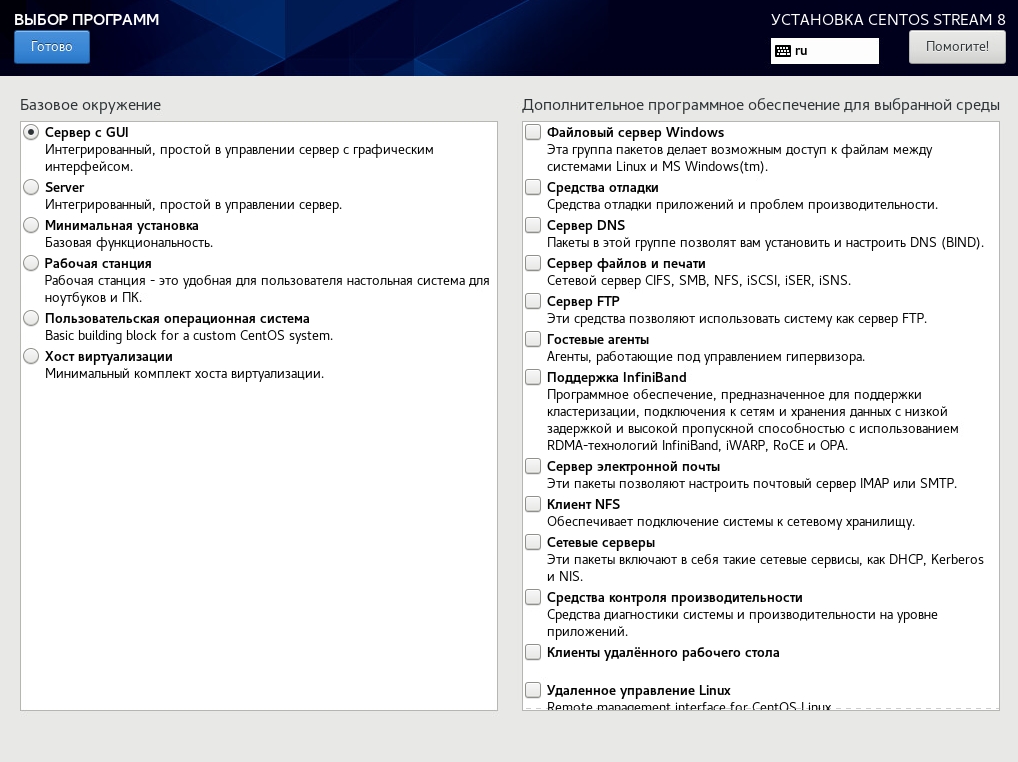
Task: Enable the Поддержка InfiniBand checkbox
Action: click(533, 377)
